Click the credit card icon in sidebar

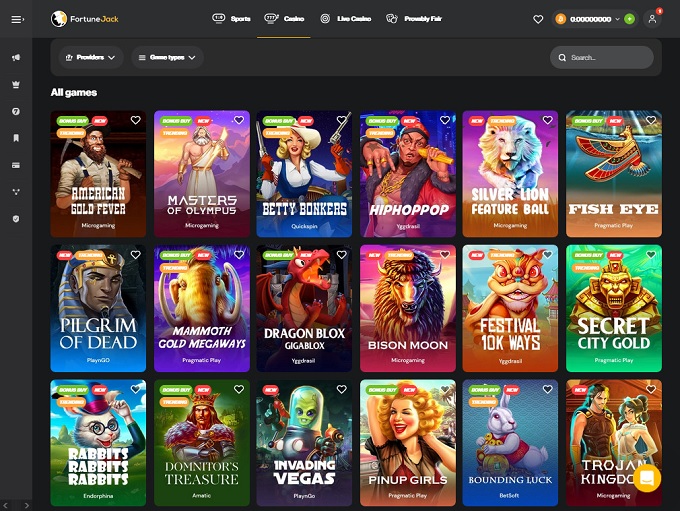pyautogui.click(x=16, y=165)
